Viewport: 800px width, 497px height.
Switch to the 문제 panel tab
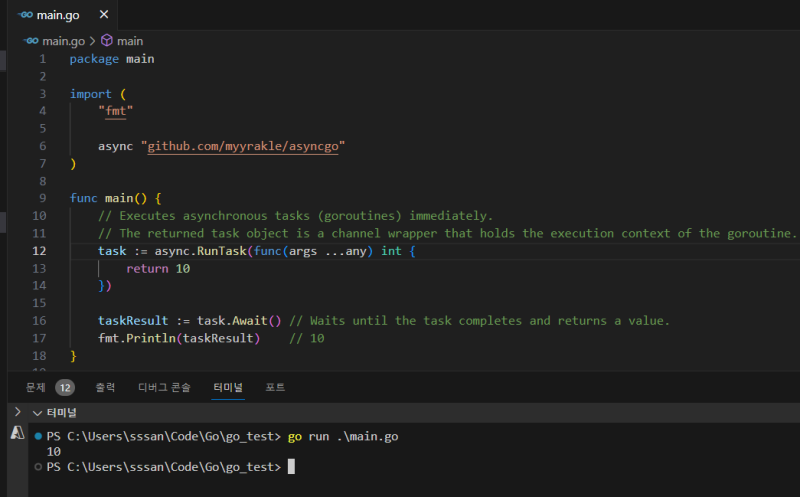pos(36,387)
